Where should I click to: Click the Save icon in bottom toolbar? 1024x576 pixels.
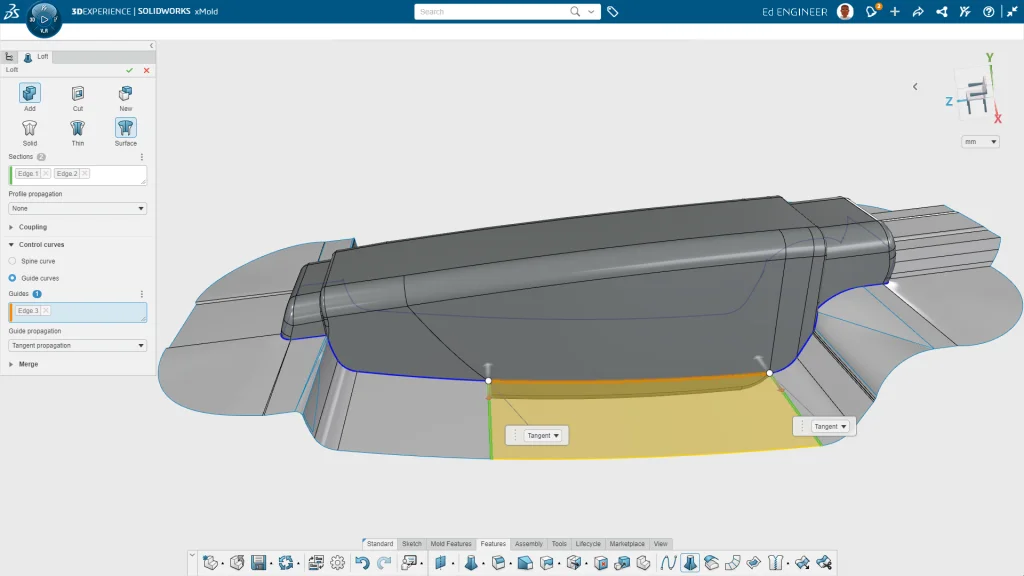click(258, 563)
